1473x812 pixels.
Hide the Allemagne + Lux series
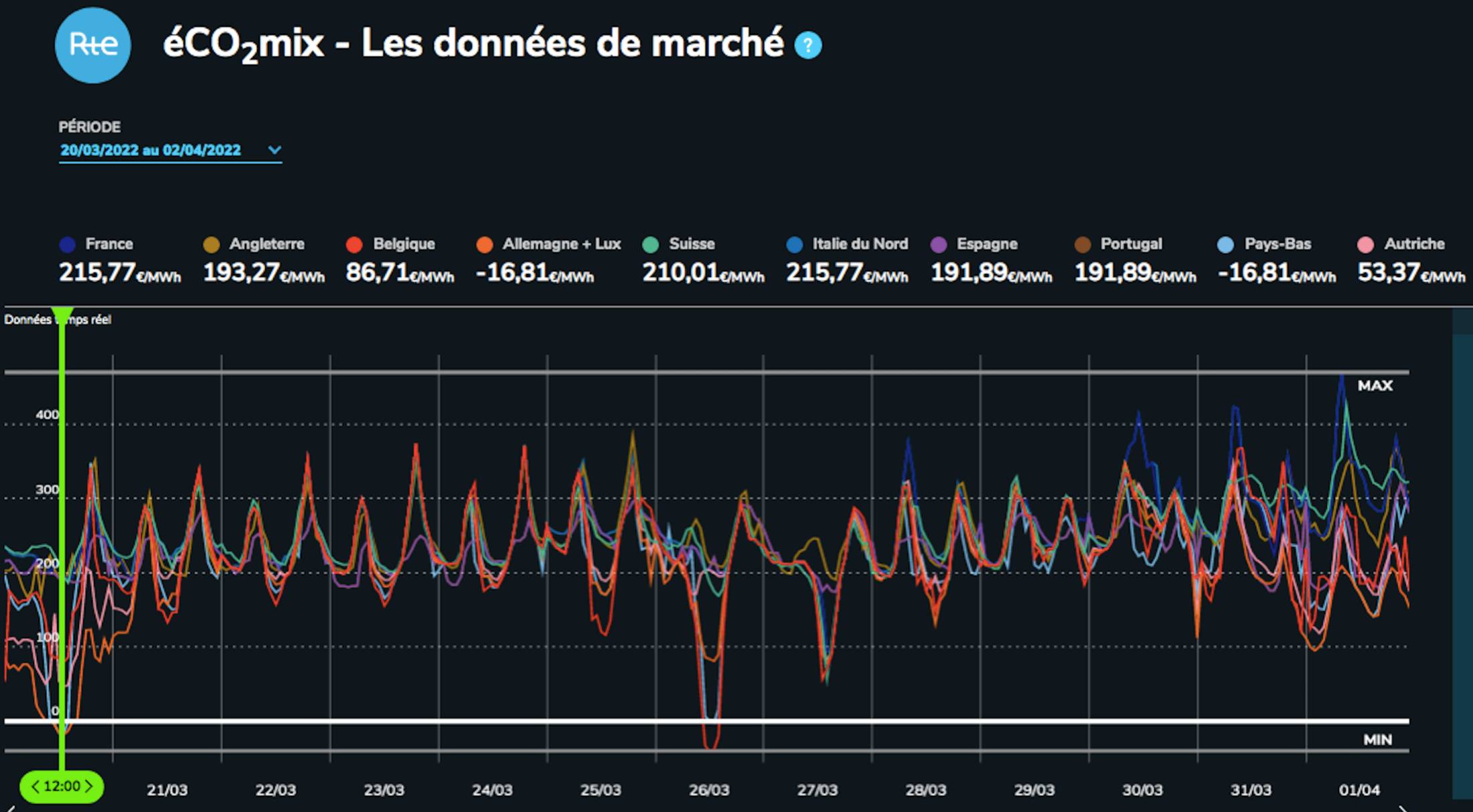(484, 244)
